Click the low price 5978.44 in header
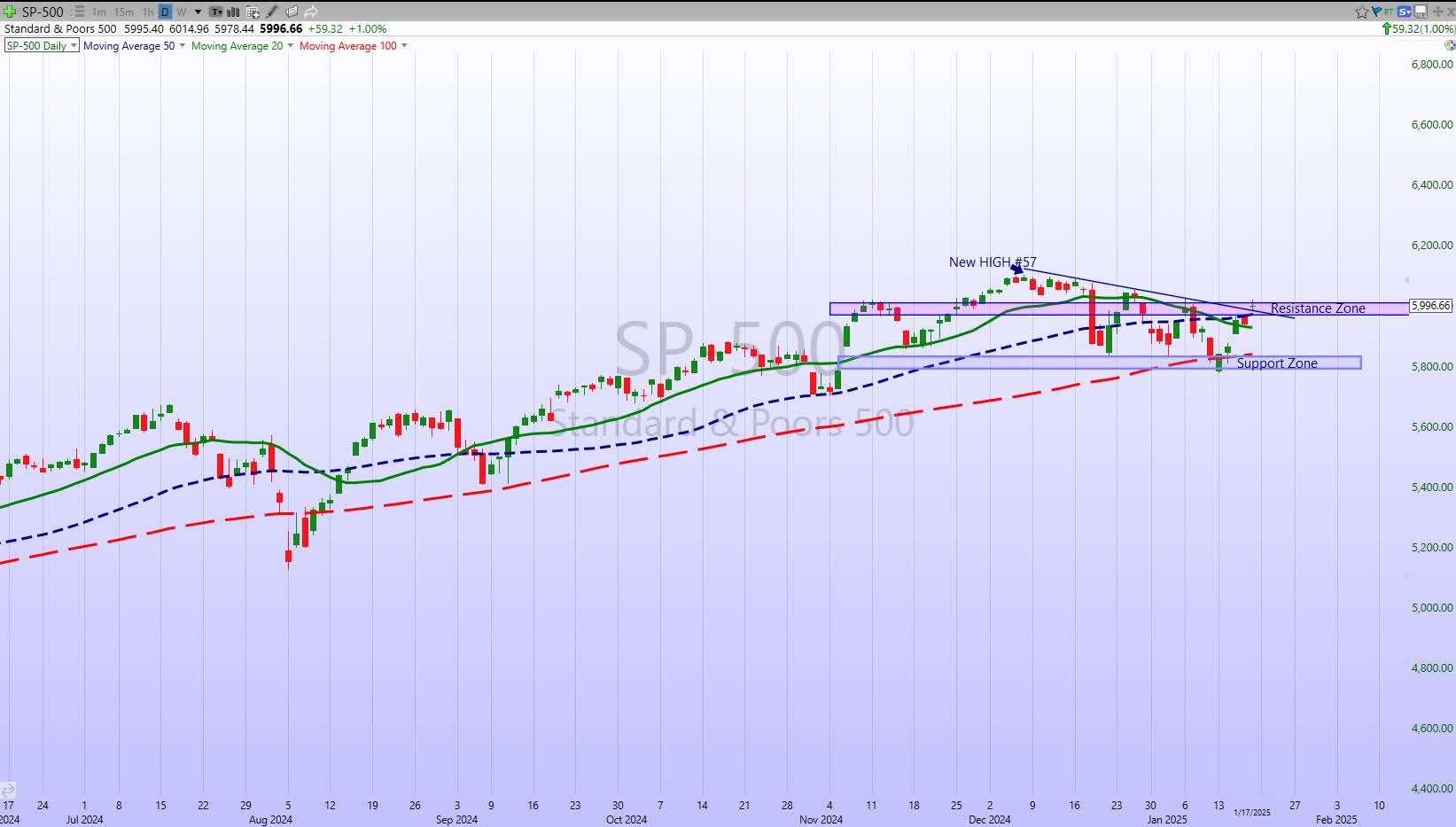 pos(234,28)
